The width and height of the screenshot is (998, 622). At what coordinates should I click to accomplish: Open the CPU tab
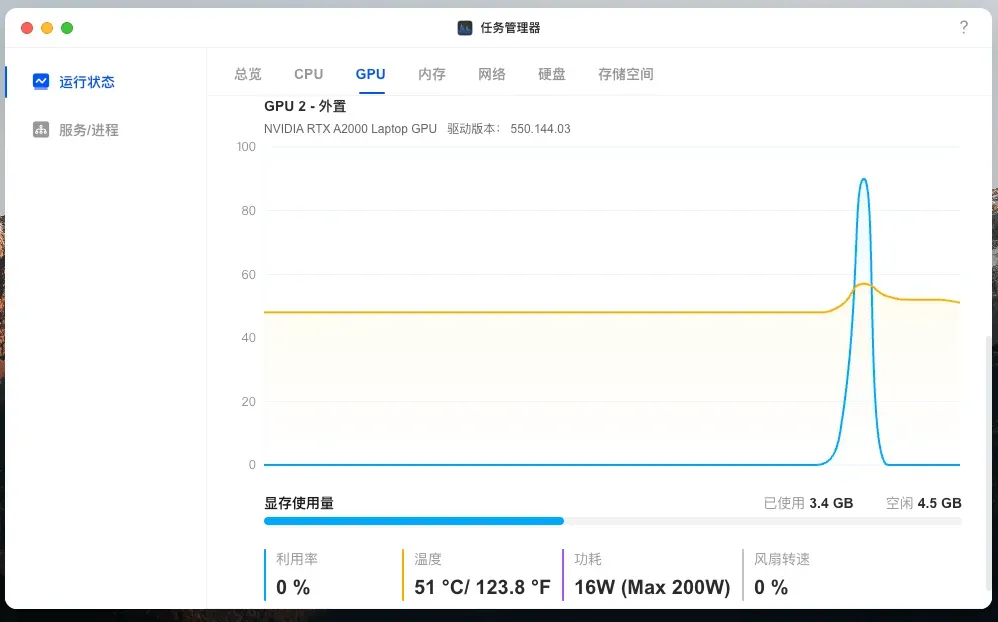pyautogui.click(x=308, y=74)
